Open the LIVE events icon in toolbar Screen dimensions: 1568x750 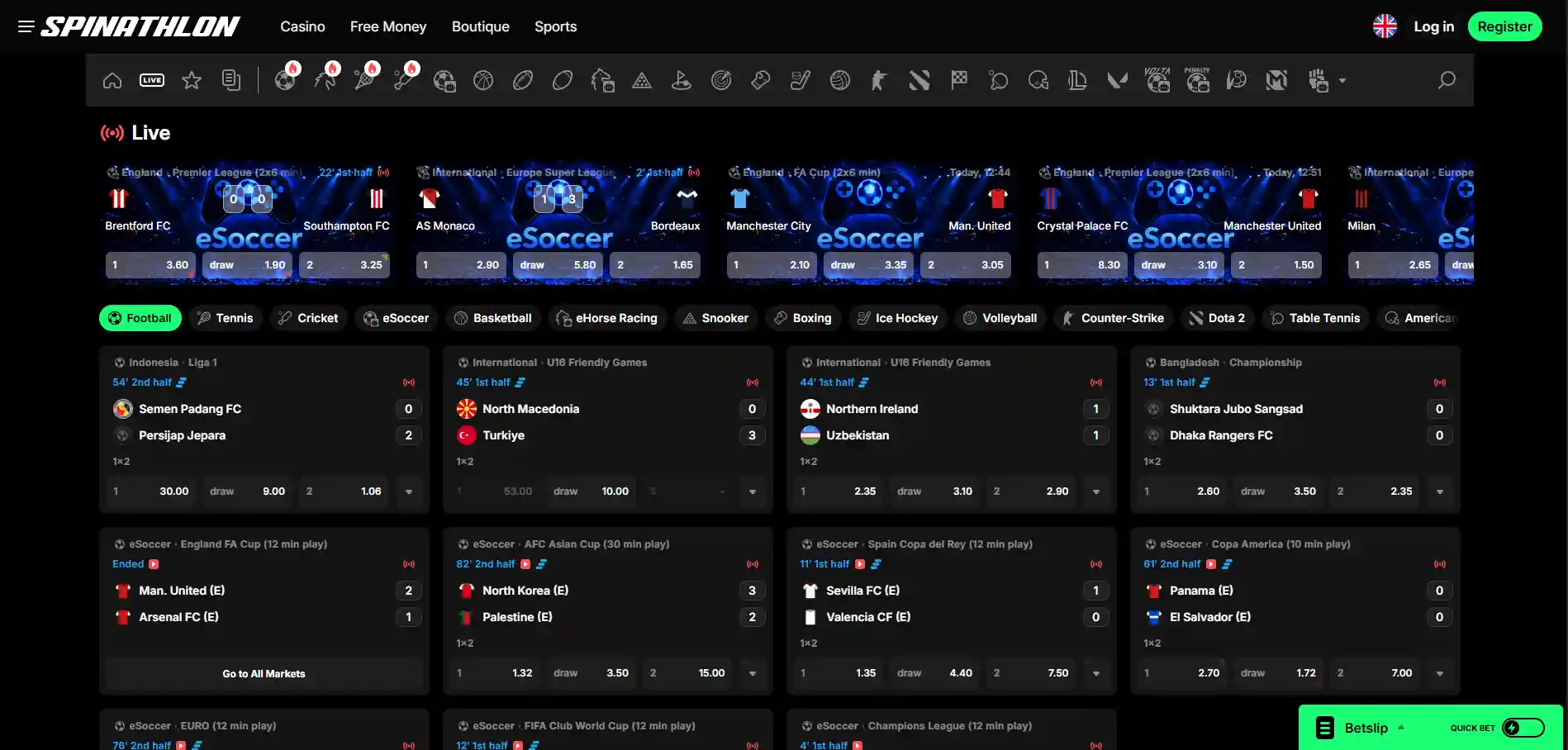[152, 80]
